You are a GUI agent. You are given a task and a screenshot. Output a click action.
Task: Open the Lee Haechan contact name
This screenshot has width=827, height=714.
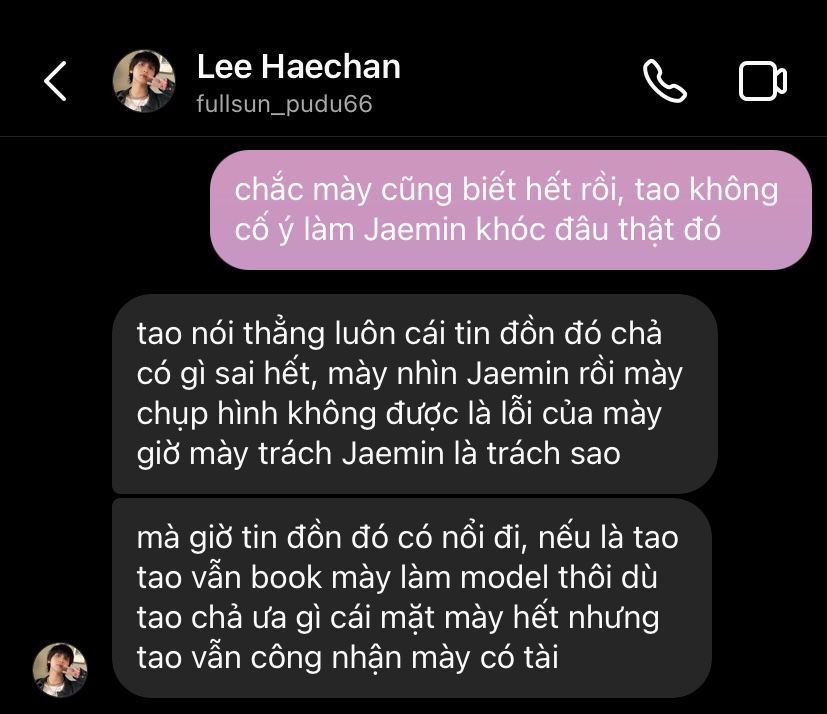pyautogui.click(x=299, y=67)
